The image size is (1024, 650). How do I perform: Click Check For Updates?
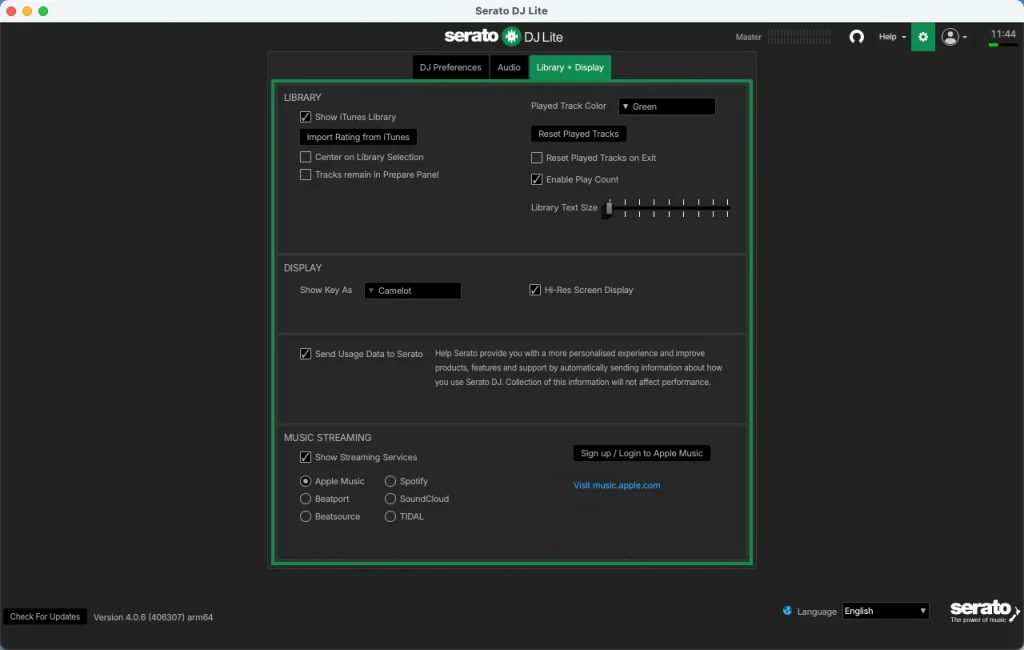(x=44, y=616)
